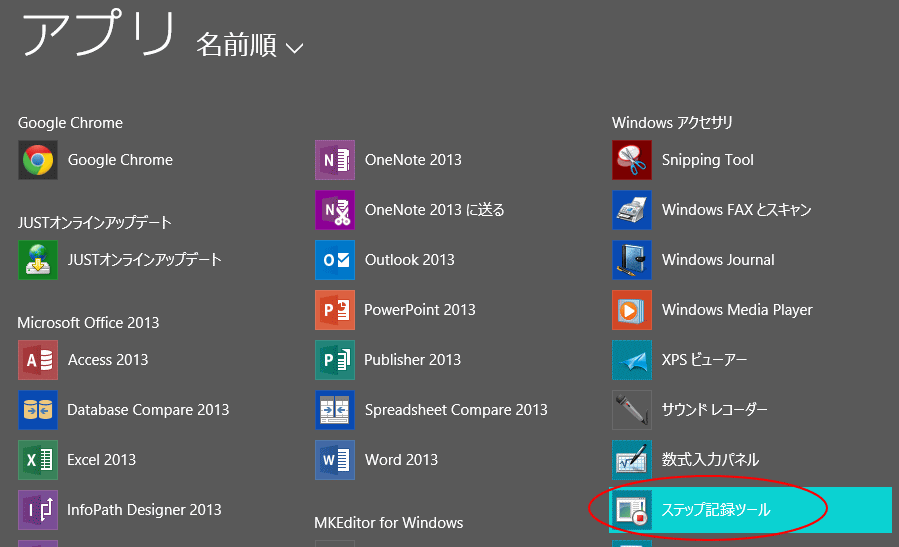Select the Publisher 2013 label
899x547 pixels.
[413, 360]
